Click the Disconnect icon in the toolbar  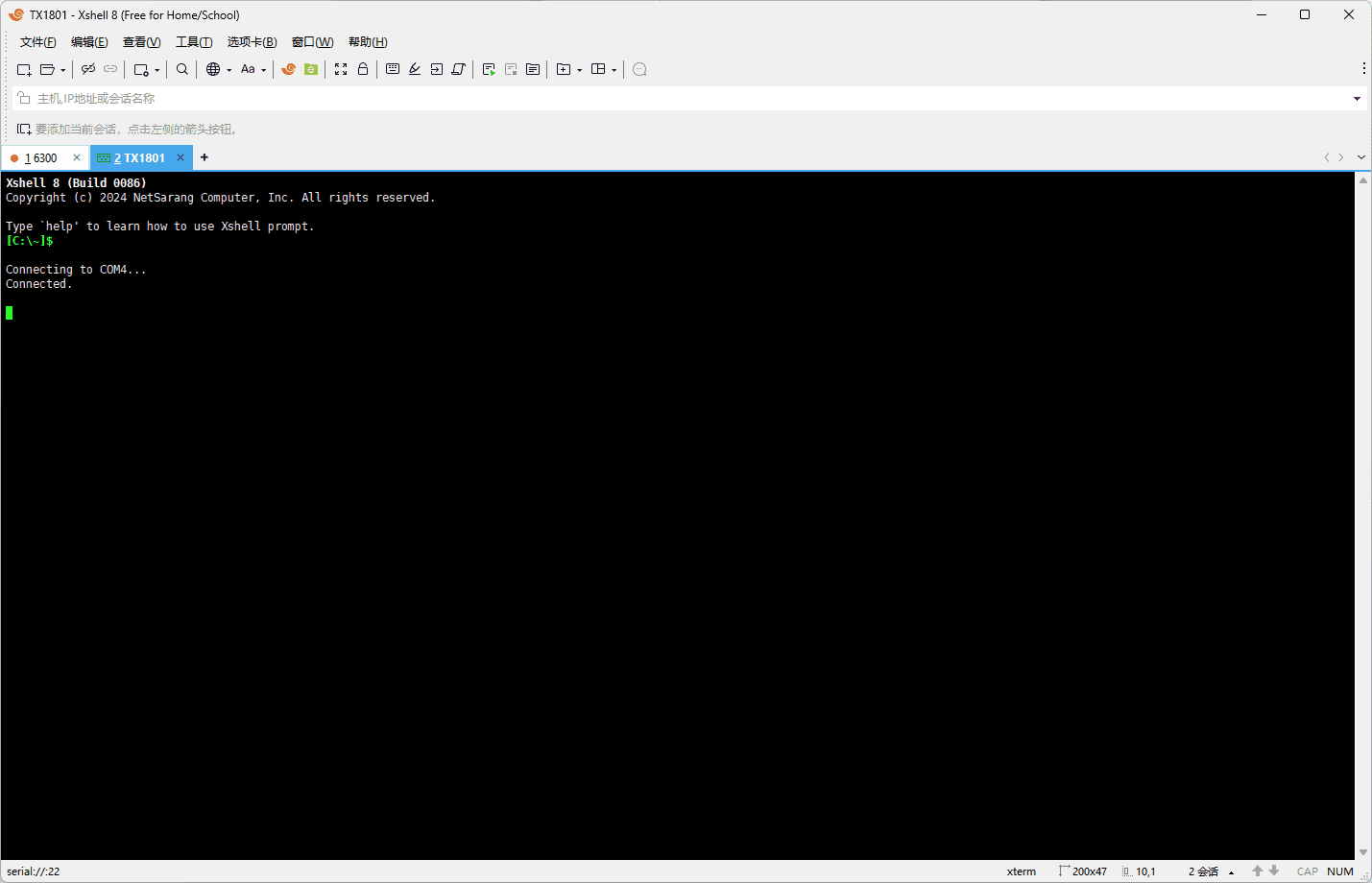88,69
